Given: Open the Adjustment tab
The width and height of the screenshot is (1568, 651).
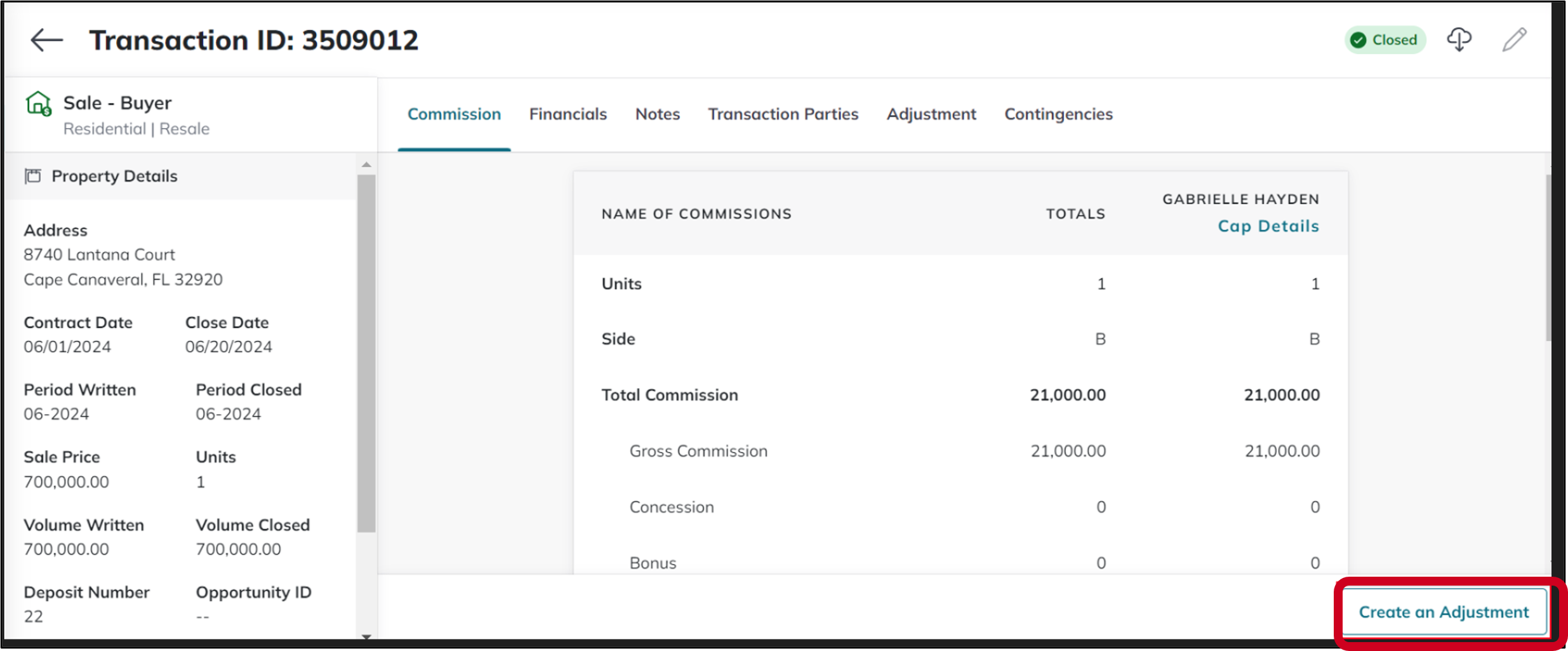Looking at the screenshot, I should [931, 114].
